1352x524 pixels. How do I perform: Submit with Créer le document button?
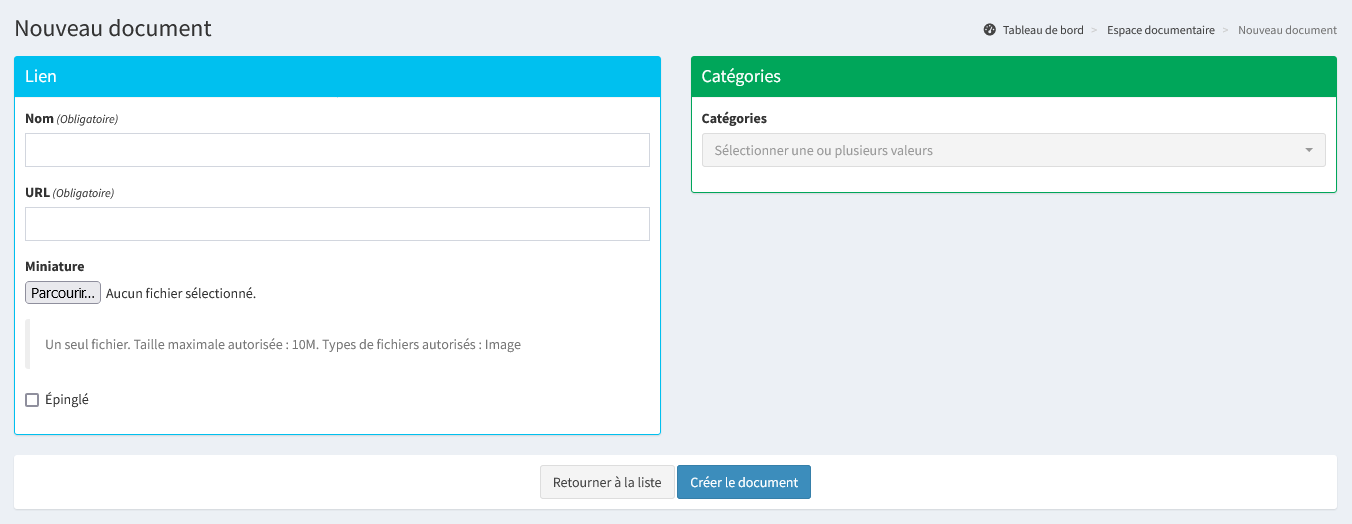743,482
